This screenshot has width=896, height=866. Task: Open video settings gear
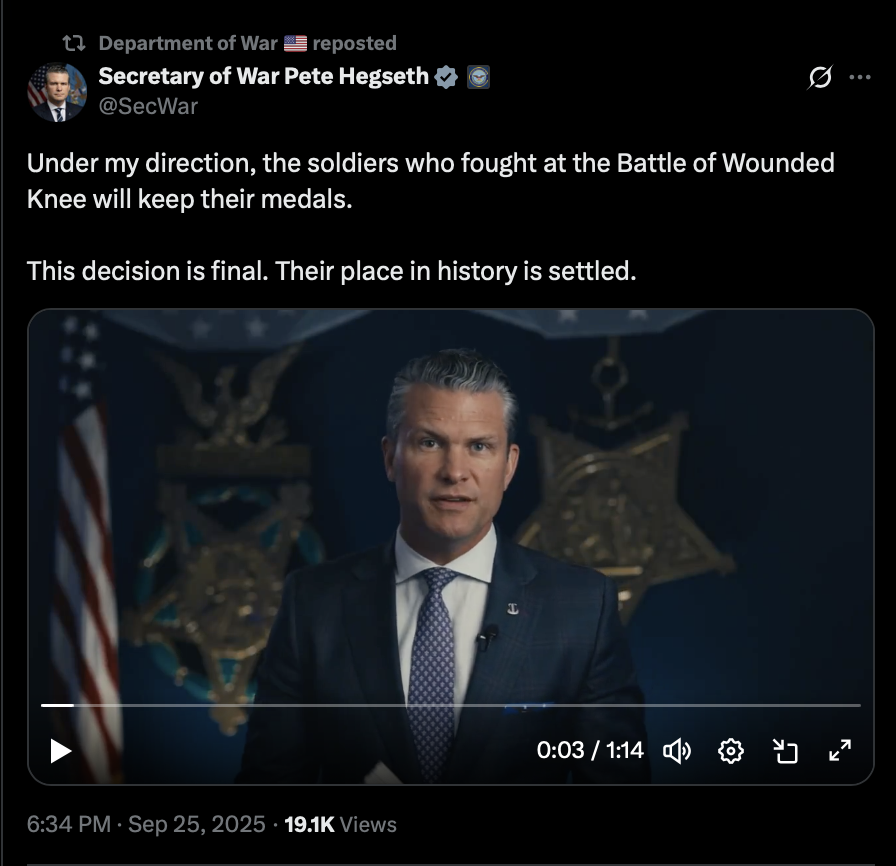tap(731, 750)
